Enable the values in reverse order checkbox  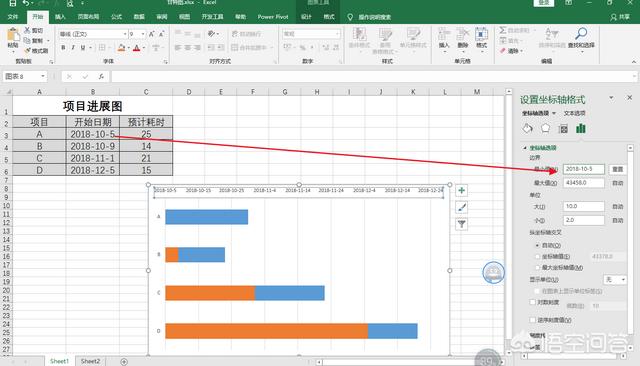pos(532,320)
